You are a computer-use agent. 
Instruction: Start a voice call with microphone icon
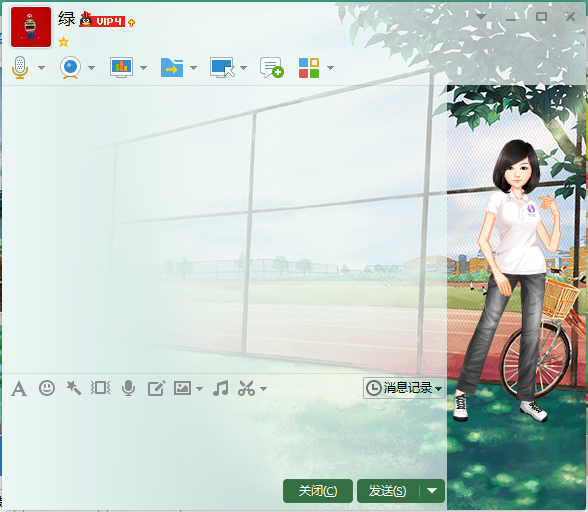[20, 68]
